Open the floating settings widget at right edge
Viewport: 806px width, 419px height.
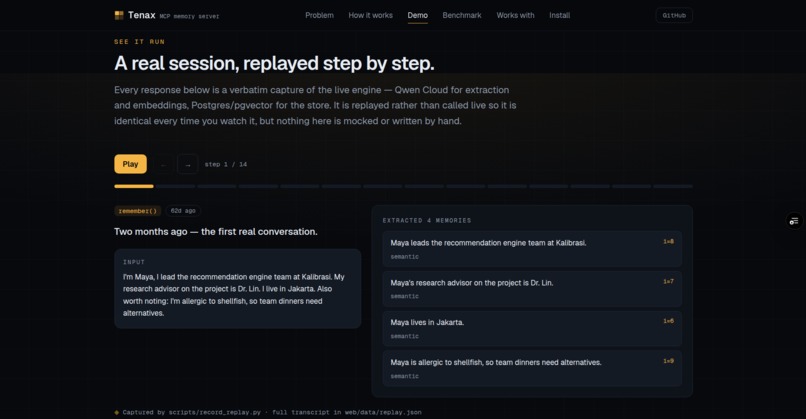794,221
